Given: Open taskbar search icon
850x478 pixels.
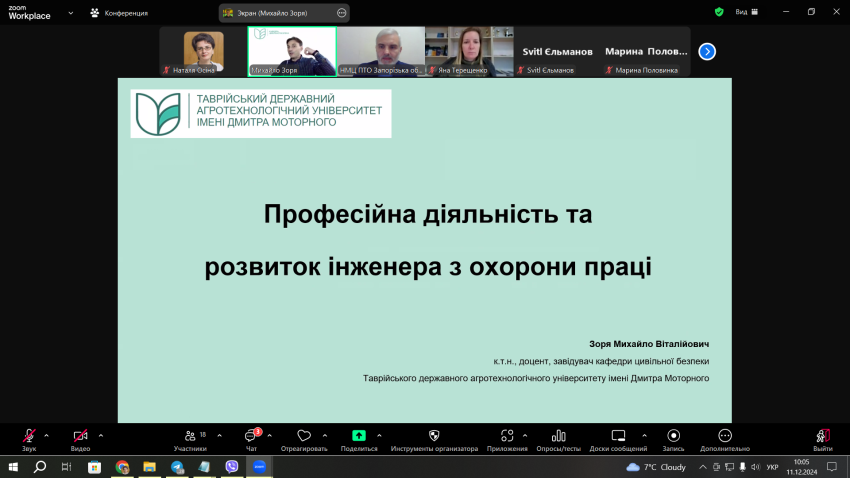Looking at the screenshot, I should [x=40, y=467].
